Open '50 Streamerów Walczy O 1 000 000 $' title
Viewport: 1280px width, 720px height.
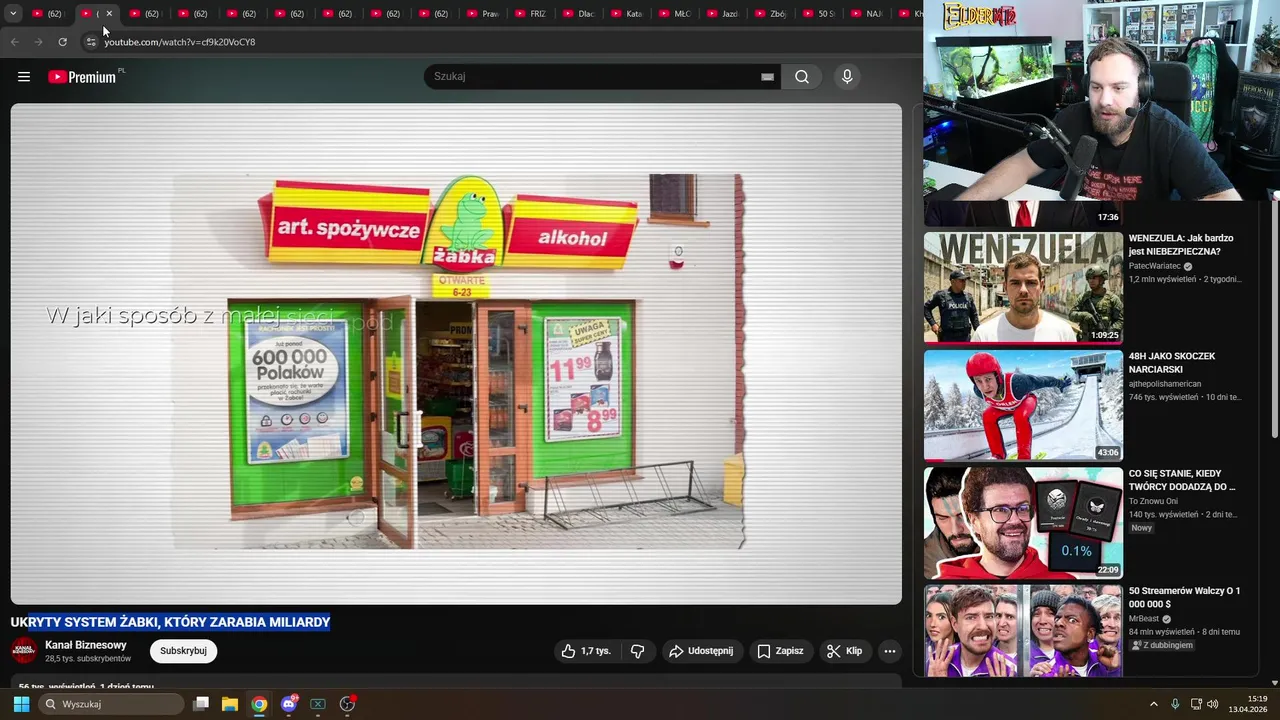pos(1184,598)
